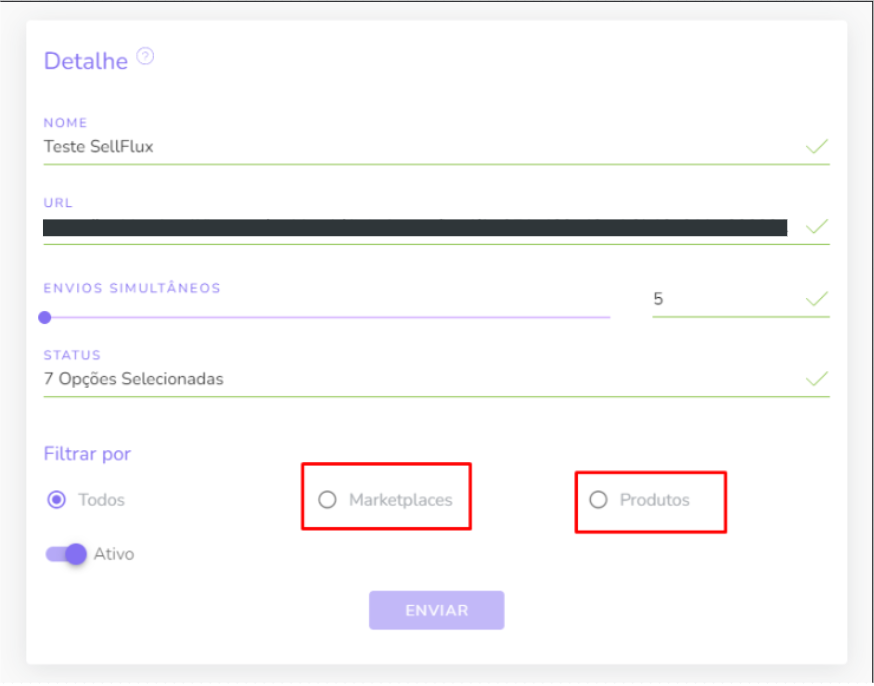874x686 pixels.
Task: Click the help icon beside Detalhe
Action: tap(145, 56)
